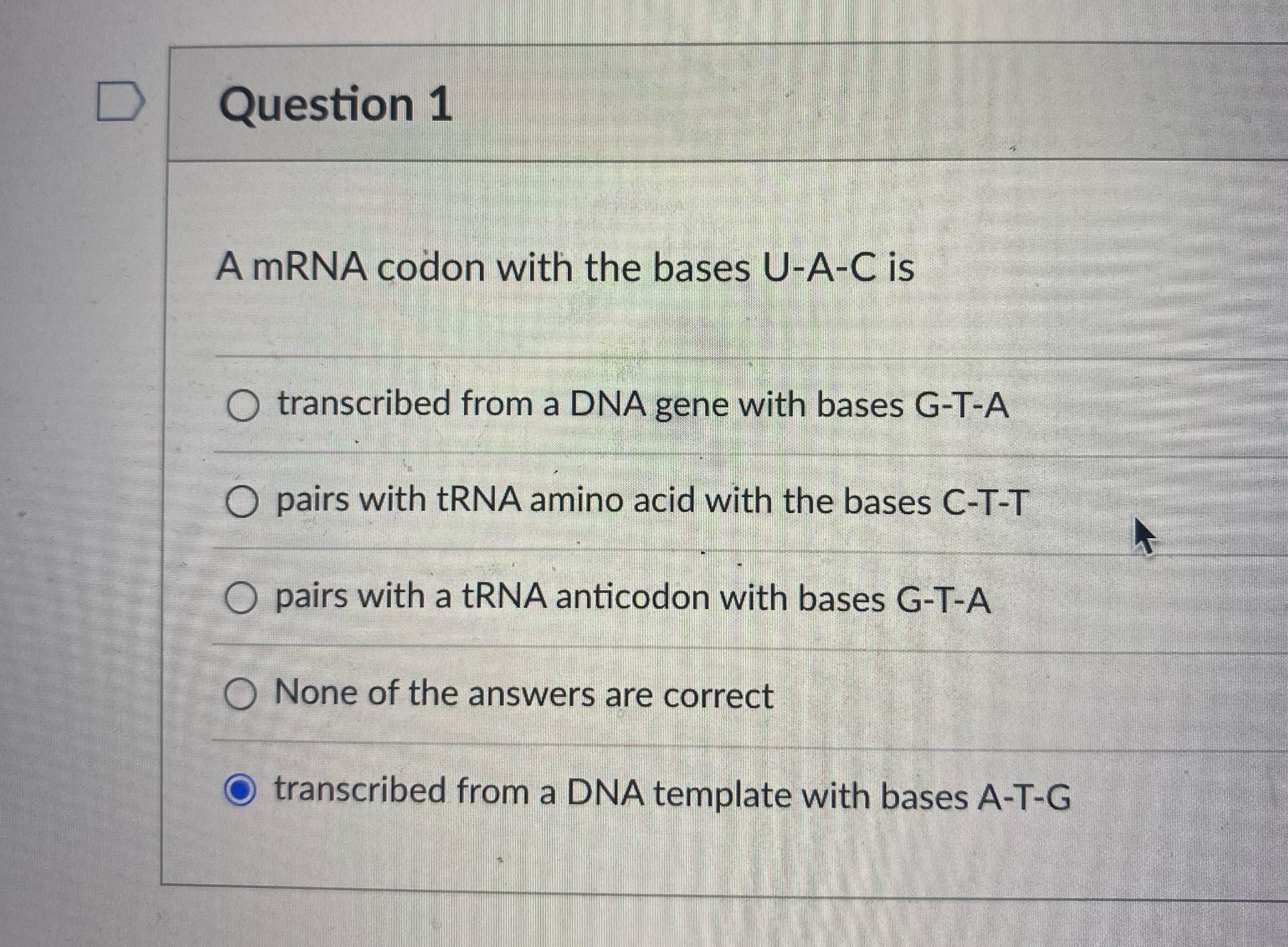Click the empty radio circle for G-T-A option
This screenshot has width=1288, height=947.
[x=245, y=406]
